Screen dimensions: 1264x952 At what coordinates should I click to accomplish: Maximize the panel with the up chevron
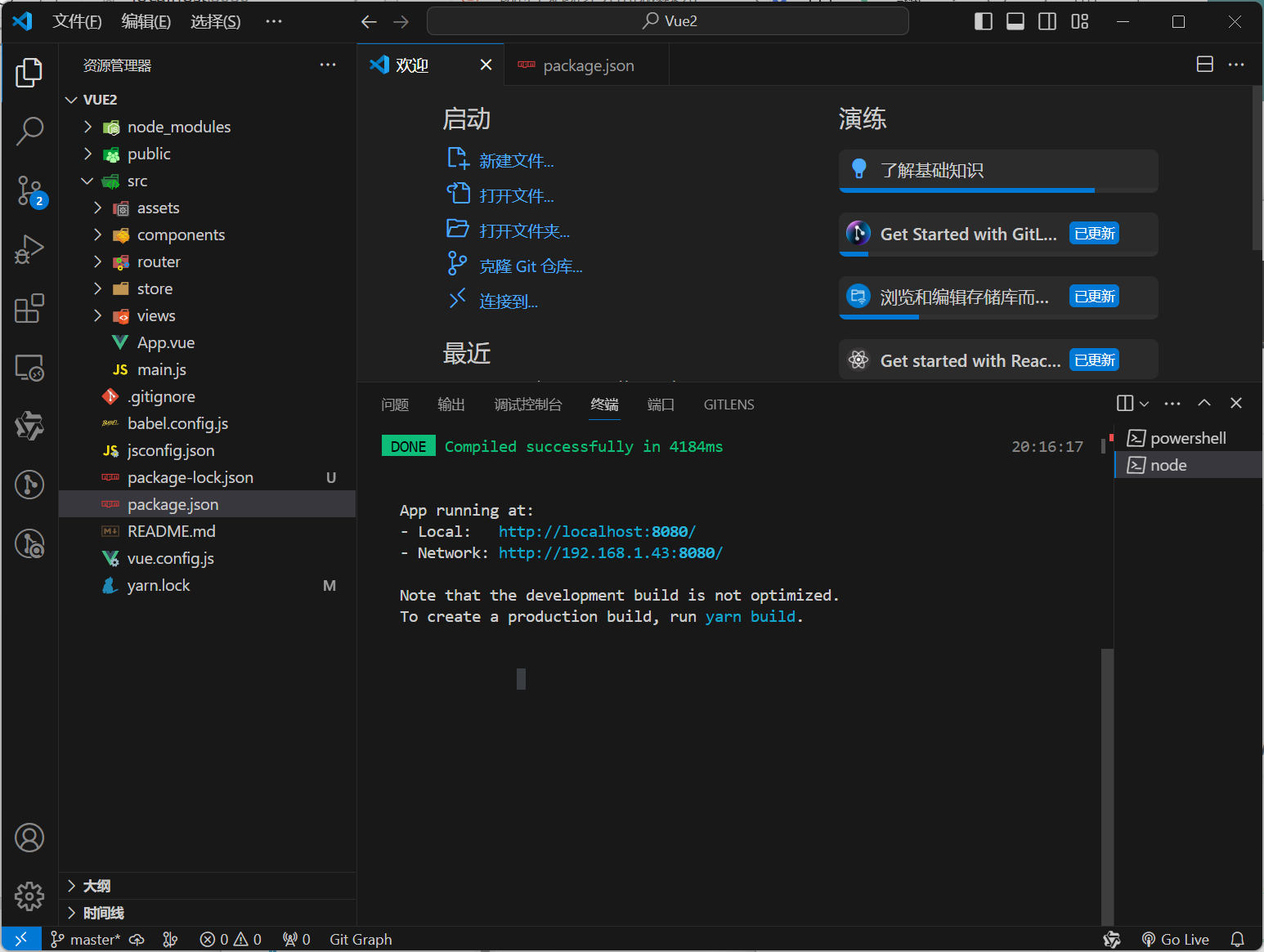1204,403
